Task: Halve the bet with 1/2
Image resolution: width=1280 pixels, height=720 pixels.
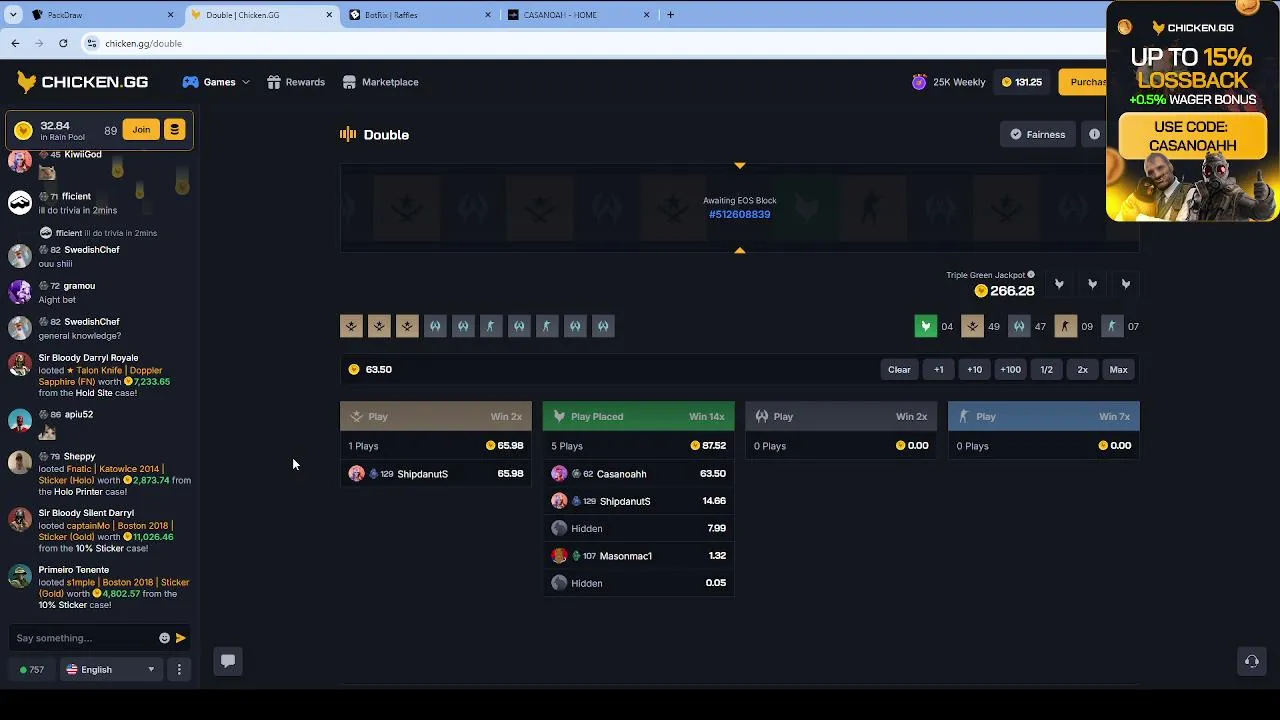Action: [1046, 370]
